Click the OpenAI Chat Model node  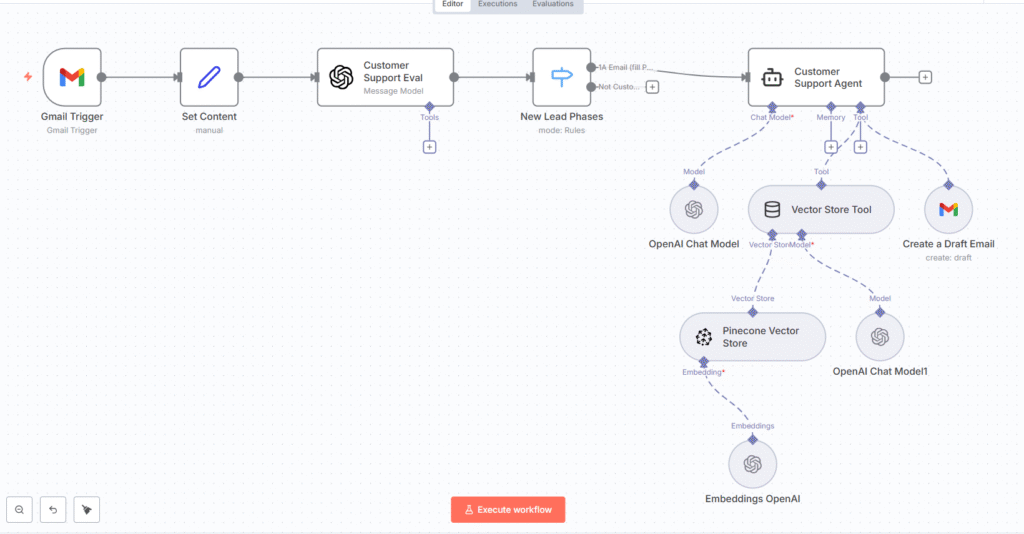click(x=693, y=210)
